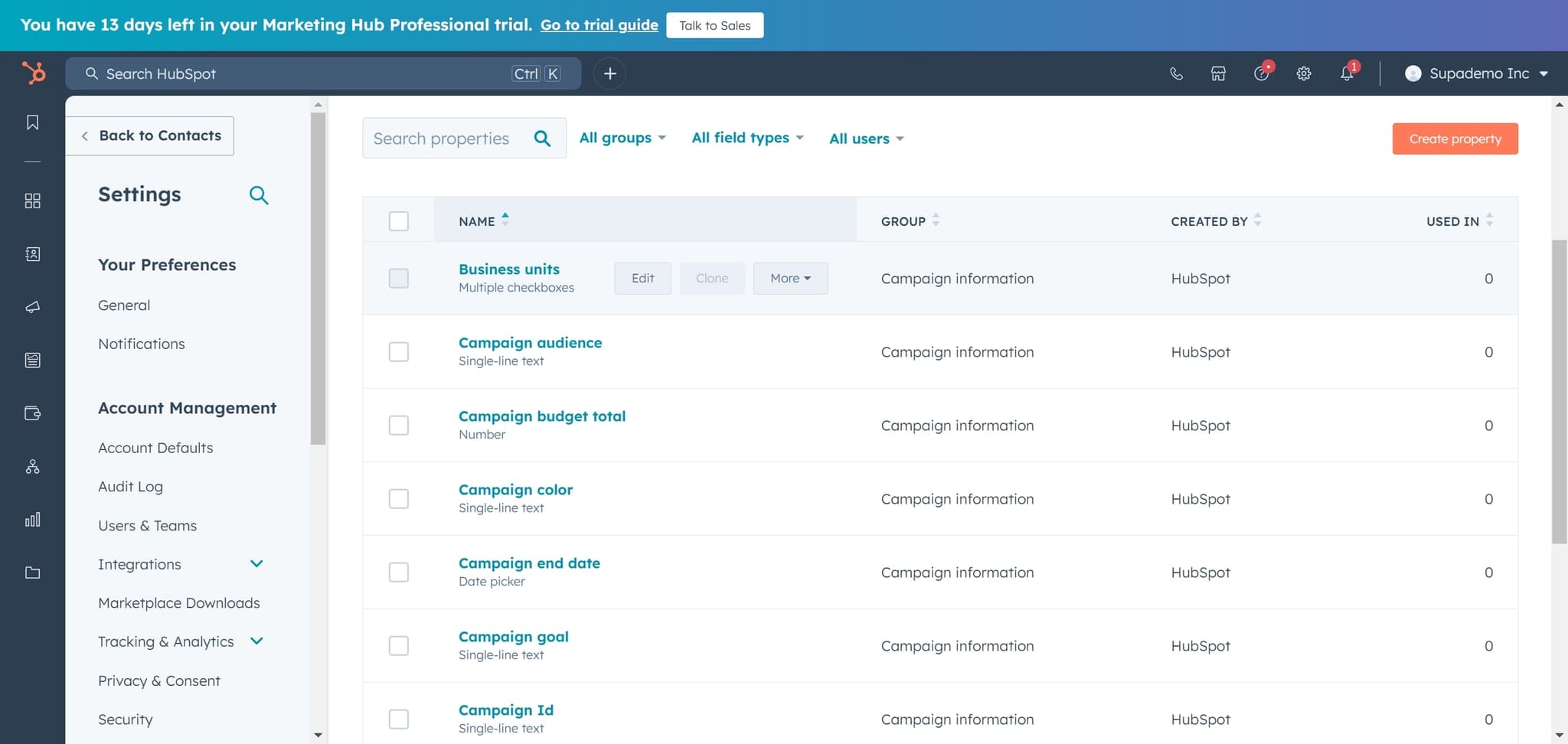Open Users & Teams settings
This screenshot has width=1568, height=744.
147,526
